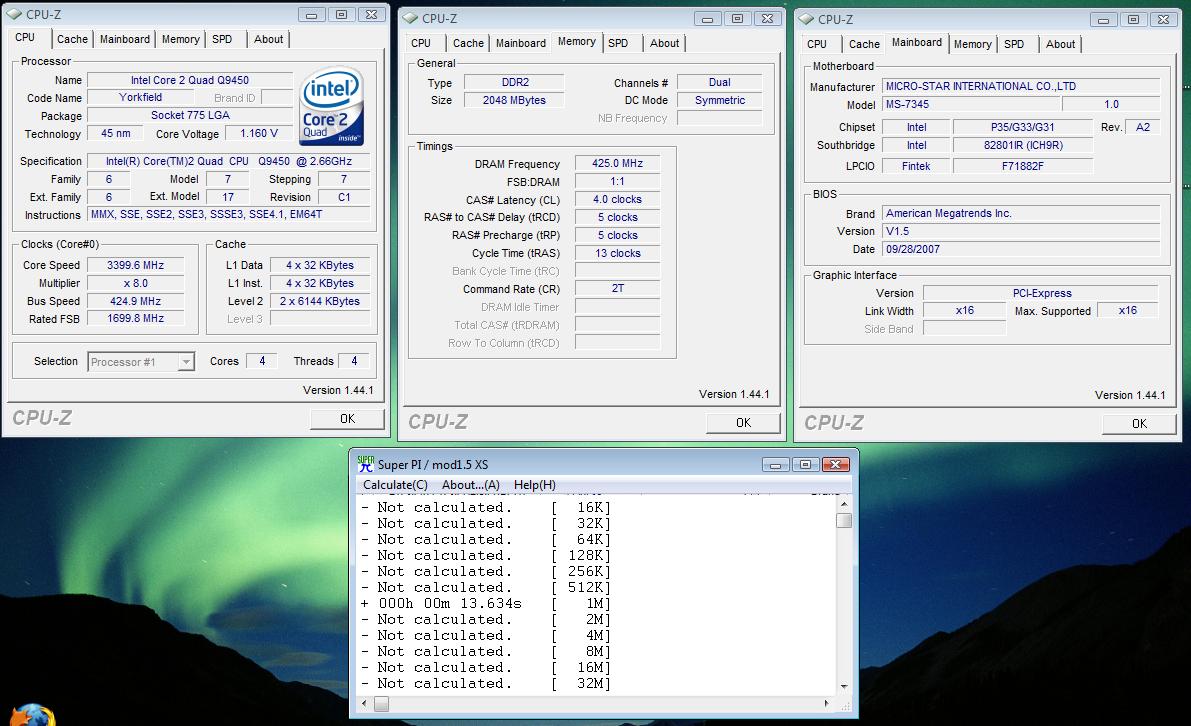Viewport: 1191px width, 726px height.
Task: Select Mainboard tab in middle CPU-Z window
Action: pyautogui.click(x=520, y=43)
